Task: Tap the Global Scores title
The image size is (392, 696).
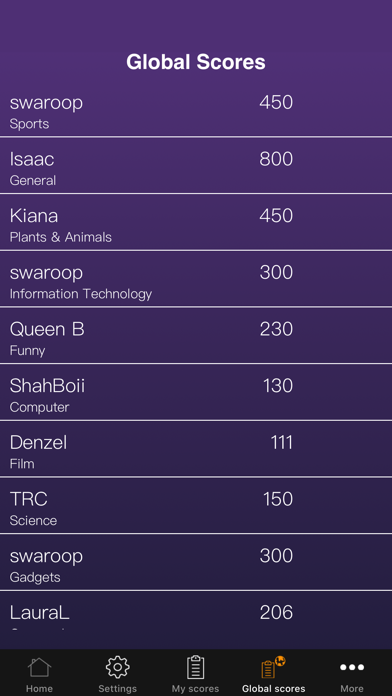Action: point(196,62)
